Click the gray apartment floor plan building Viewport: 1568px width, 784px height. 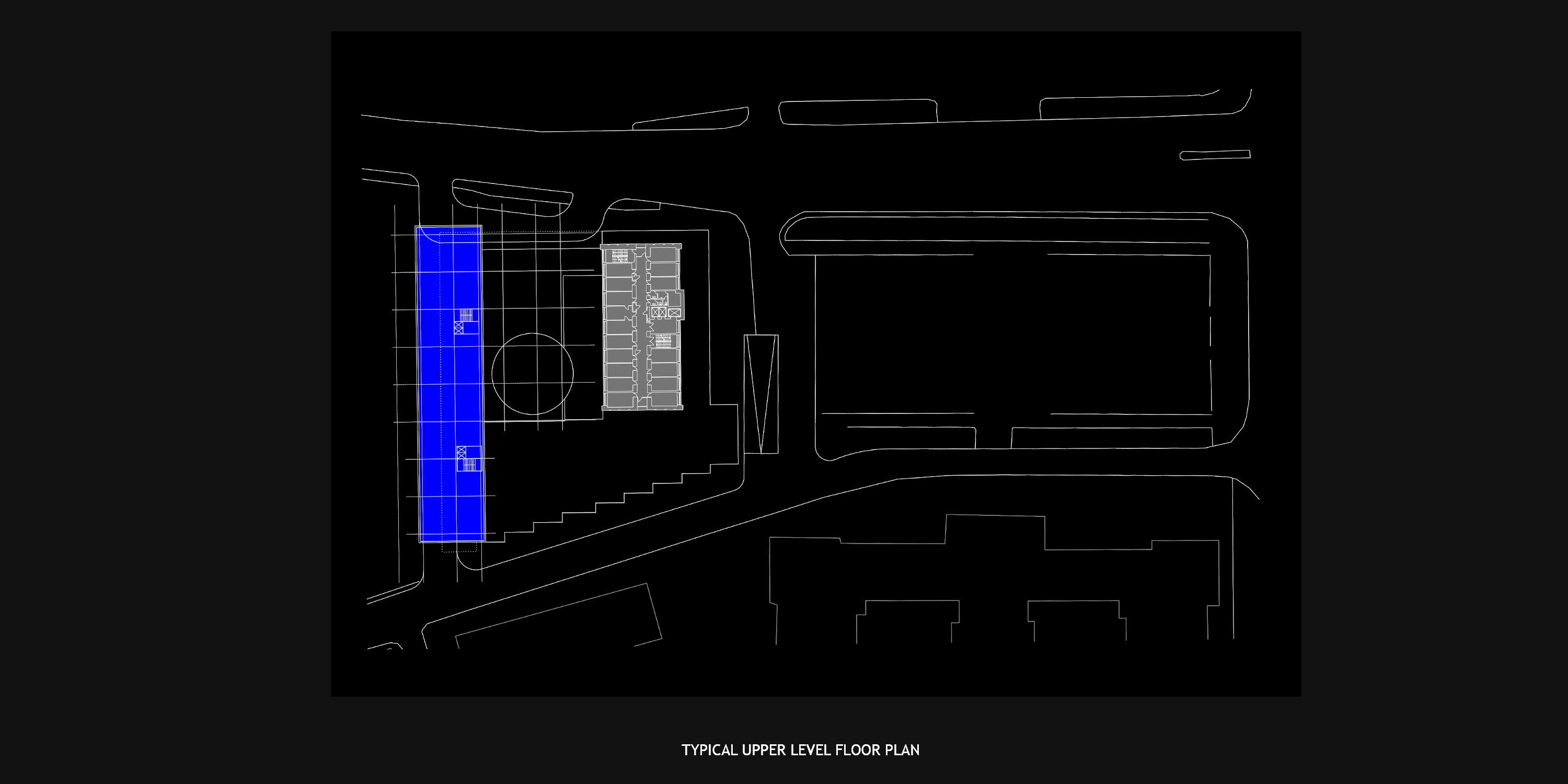click(642, 327)
